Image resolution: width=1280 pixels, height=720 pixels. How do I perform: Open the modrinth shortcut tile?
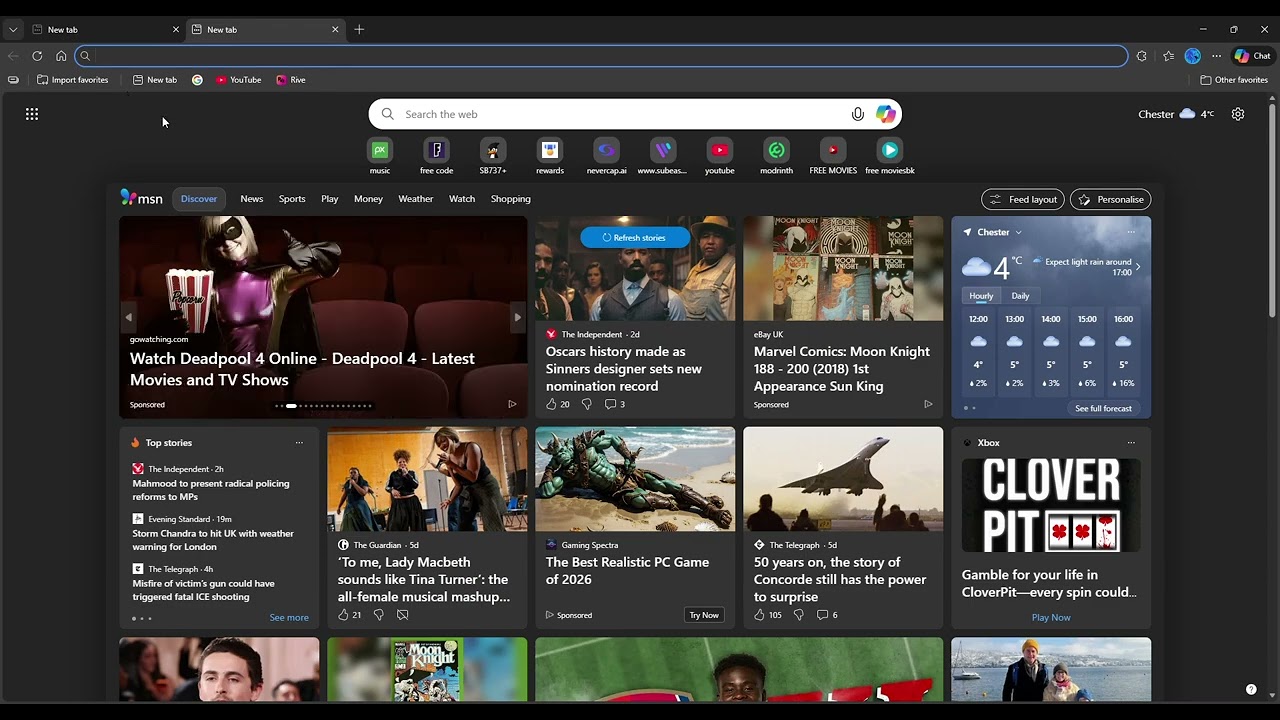tap(776, 150)
